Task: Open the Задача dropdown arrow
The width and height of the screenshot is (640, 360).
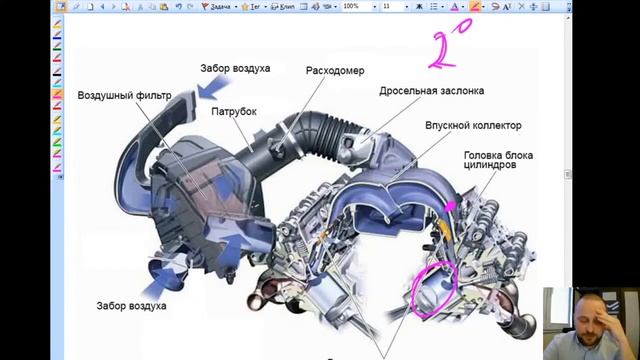Action: (x=236, y=7)
